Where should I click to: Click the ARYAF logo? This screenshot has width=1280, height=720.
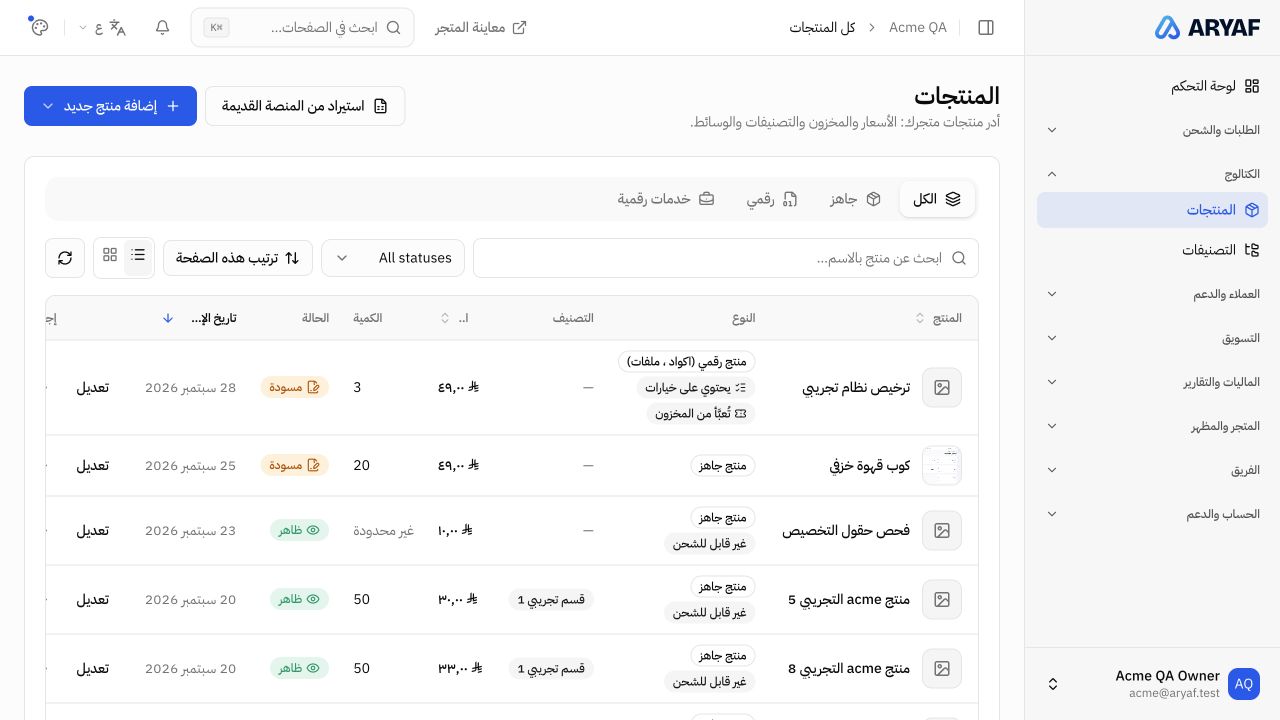click(x=1207, y=27)
